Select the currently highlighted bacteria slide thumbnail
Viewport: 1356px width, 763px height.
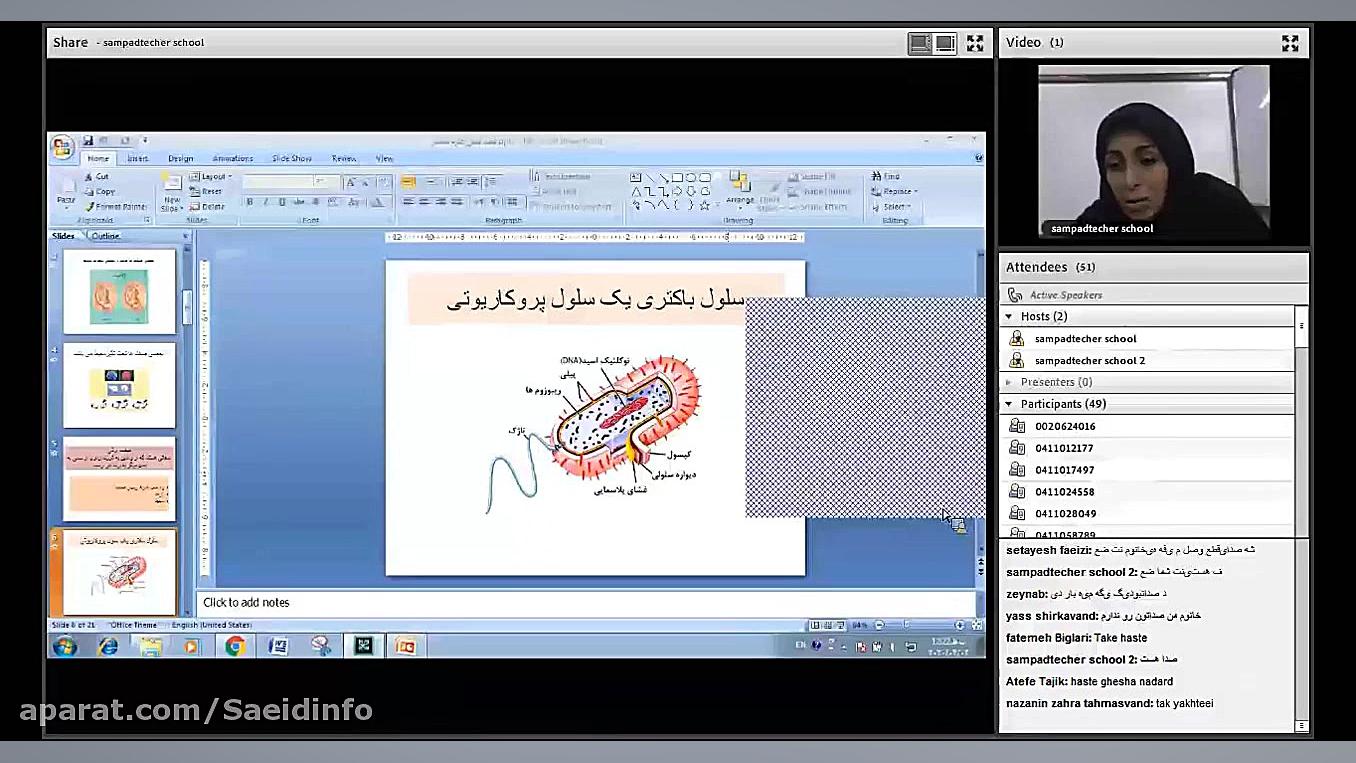(119, 573)
